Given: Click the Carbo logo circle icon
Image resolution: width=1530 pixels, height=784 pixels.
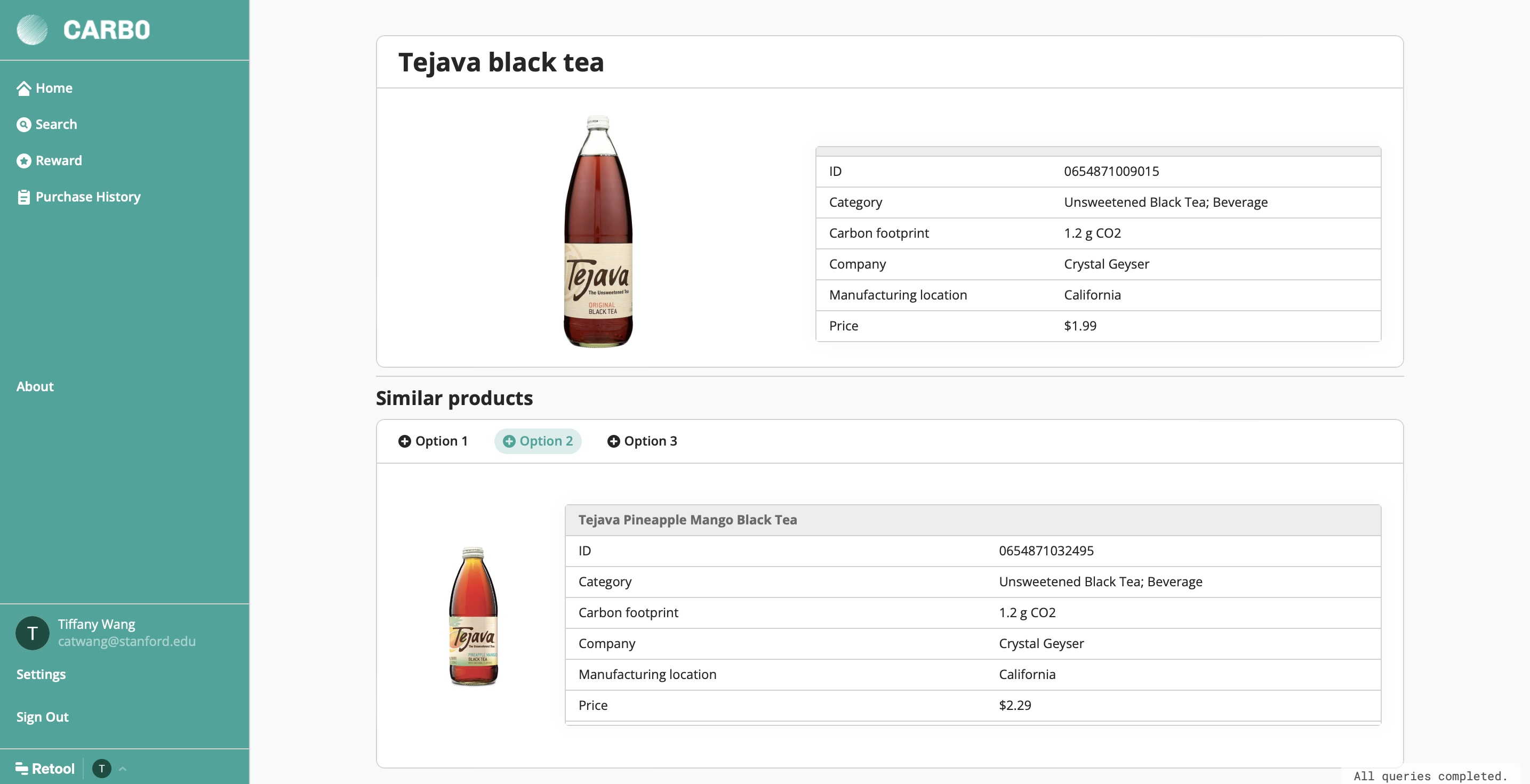Looking at the screenshot, I should 32,30.
